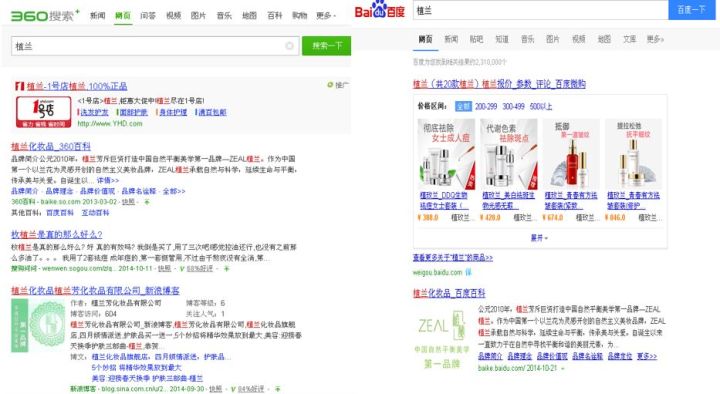Open 面部护肤 sublink in the 1号店 ad
This screenshot has height=394, width=720.
click(x=134, y=112)
